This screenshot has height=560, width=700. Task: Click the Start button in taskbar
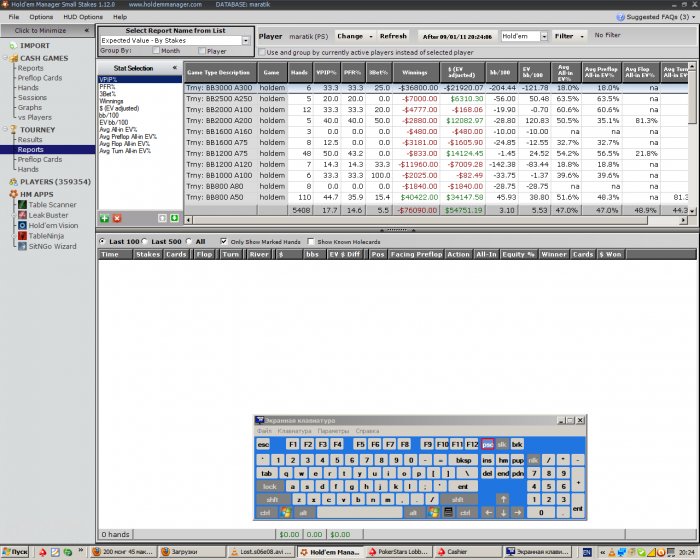click(x=15, y=552)
